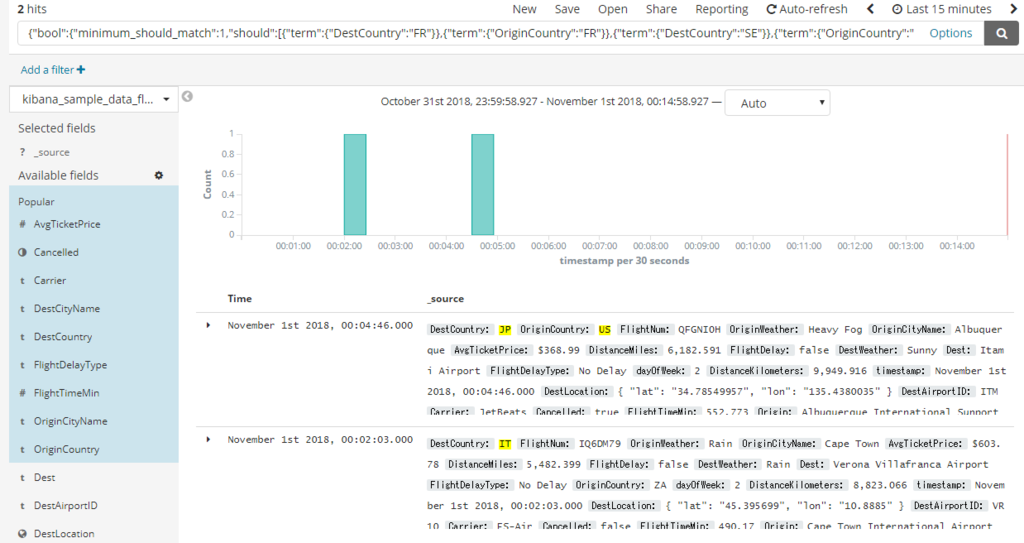The image size is (1024, 543).
Task: Click the number type icon of FlightTimeMin
Action: [x=22, y=393]
